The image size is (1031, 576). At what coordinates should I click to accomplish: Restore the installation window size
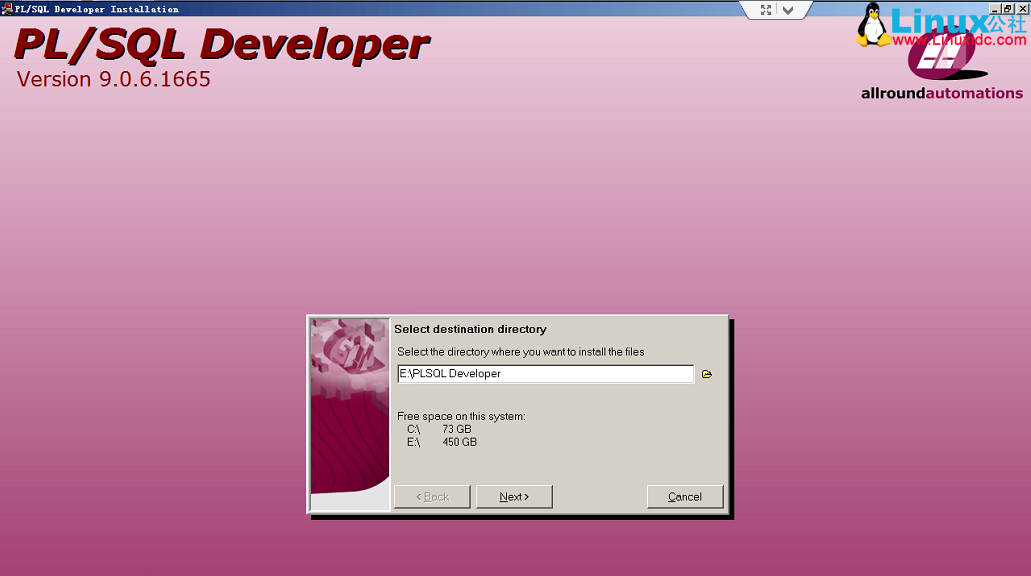1008,9
